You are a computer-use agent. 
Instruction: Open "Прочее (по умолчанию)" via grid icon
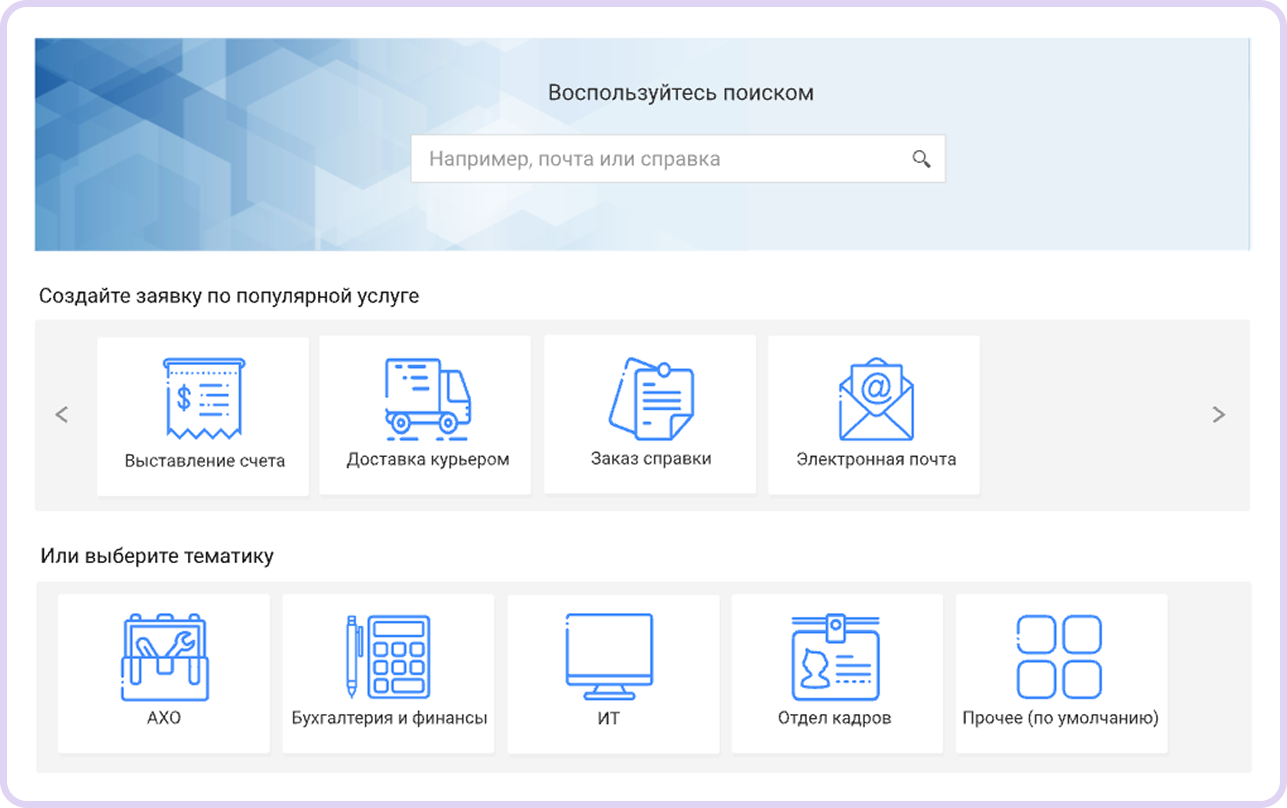[1060, 655]
